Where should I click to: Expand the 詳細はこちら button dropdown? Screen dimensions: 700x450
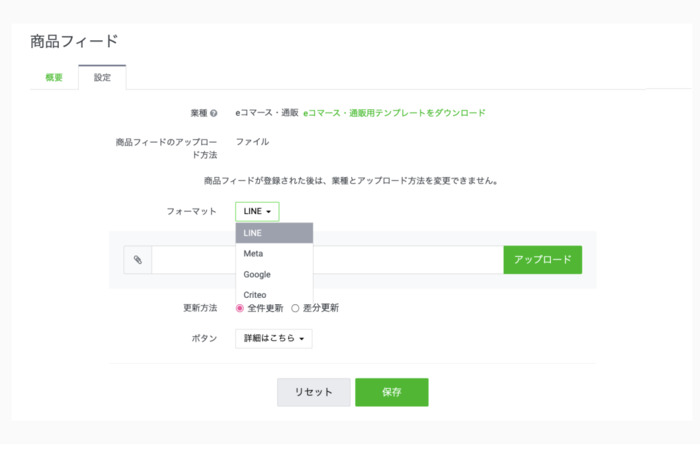tap(273, 339)
